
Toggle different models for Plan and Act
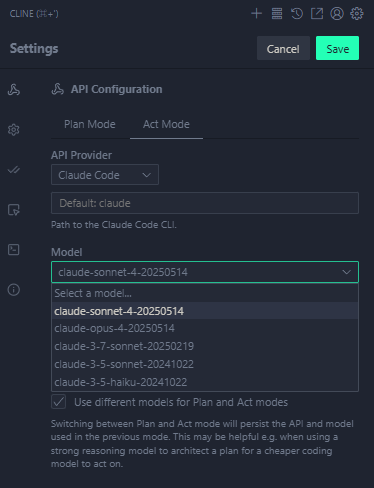[59, 402]
